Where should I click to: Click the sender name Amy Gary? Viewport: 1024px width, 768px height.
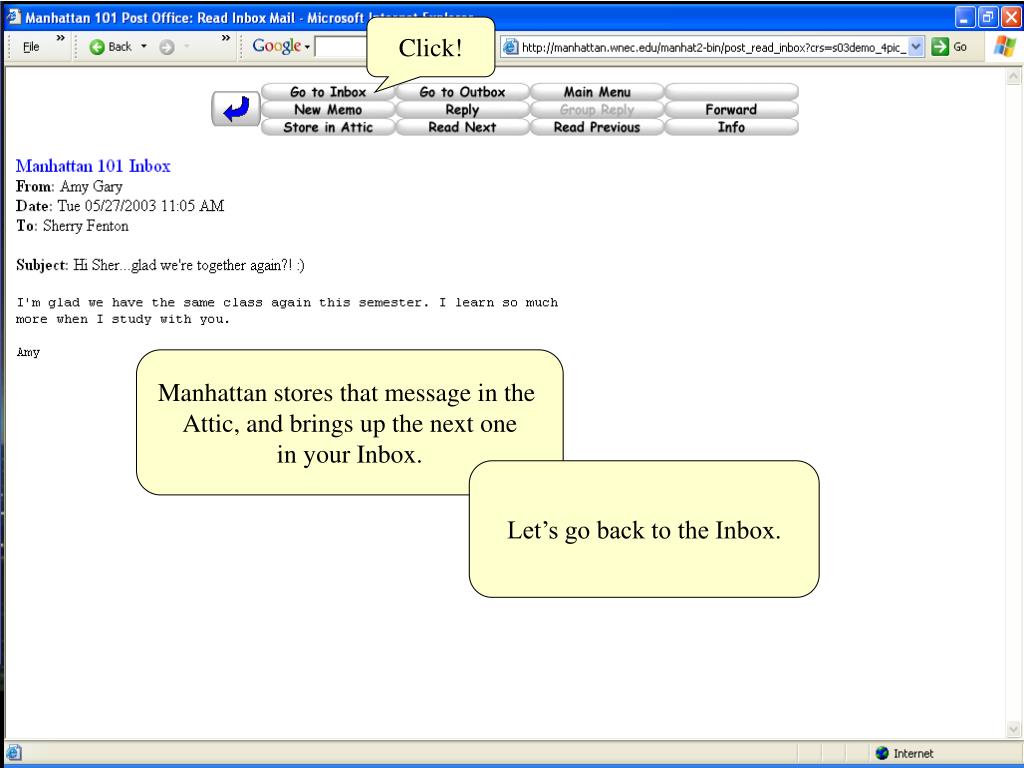click(x=91, y=187)
